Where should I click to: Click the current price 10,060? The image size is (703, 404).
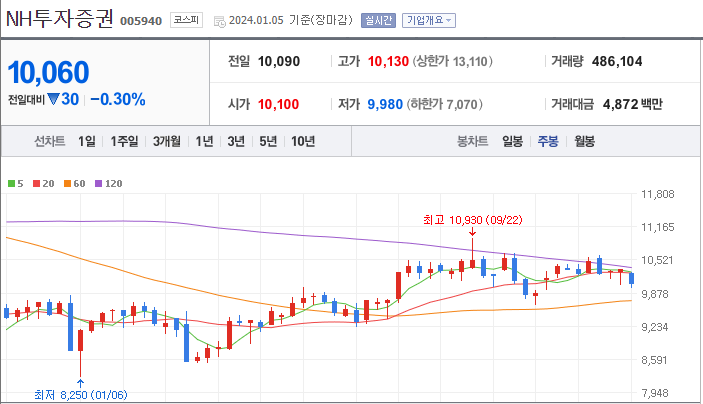pyautogui.click(x=48, y=72)
